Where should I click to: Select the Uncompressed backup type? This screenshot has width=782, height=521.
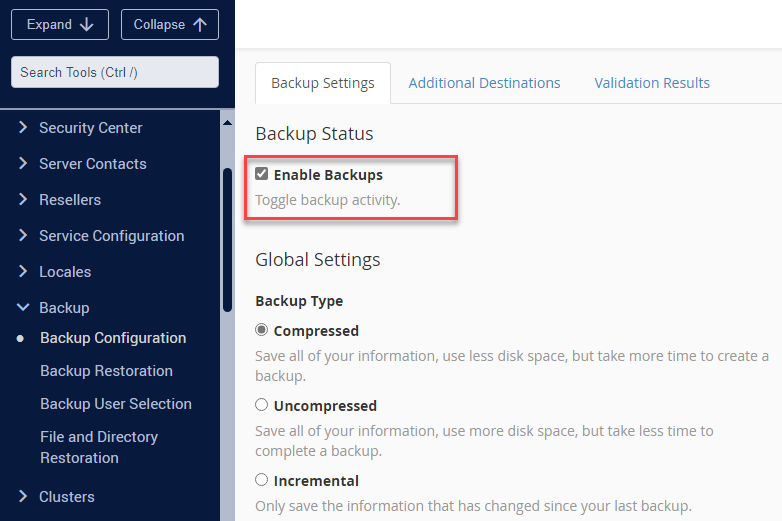pyautogui.click(x=262, y=405)
